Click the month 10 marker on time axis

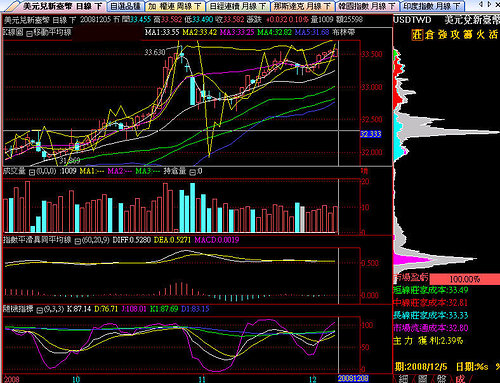[x=76, y=379]
